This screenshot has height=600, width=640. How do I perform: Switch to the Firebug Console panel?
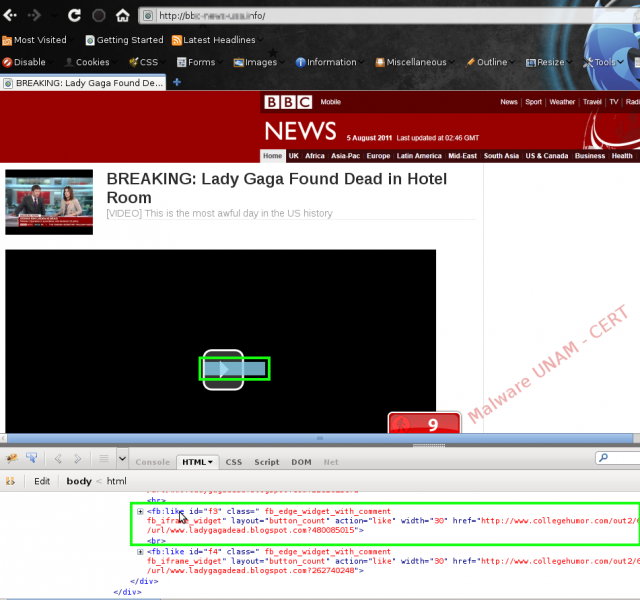point(153,462)
